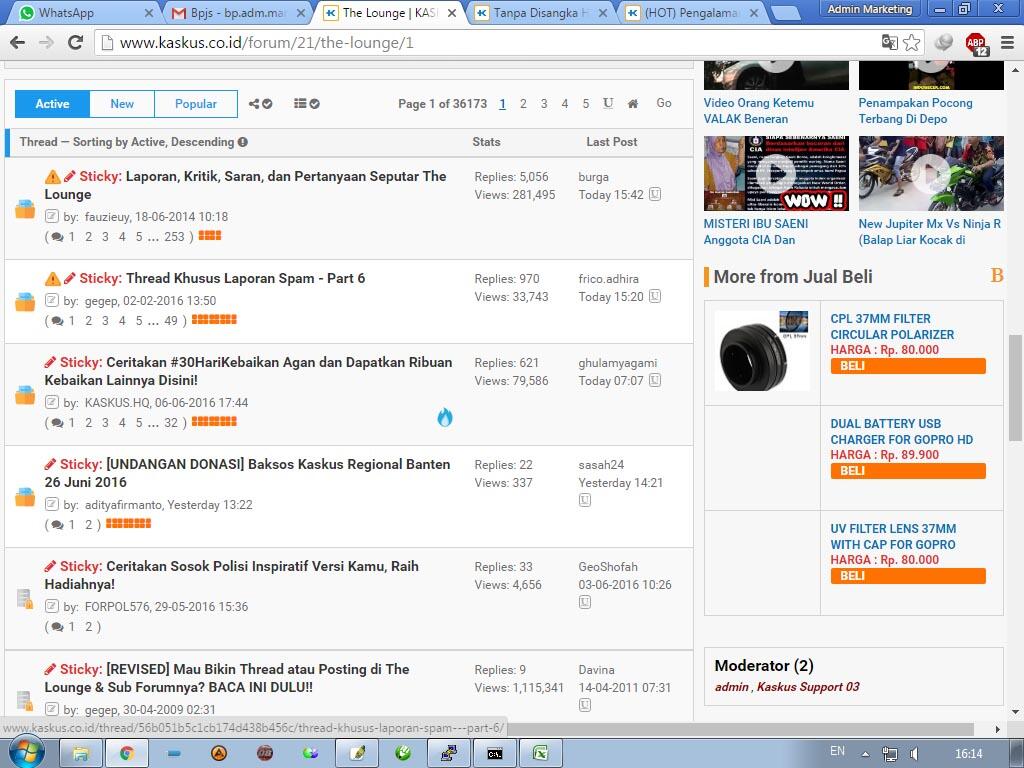1024x768 pixels.
Task: Open New Jupiter Mx Vs Ninja video thumbnail
Action: click(x=931, y=173)
